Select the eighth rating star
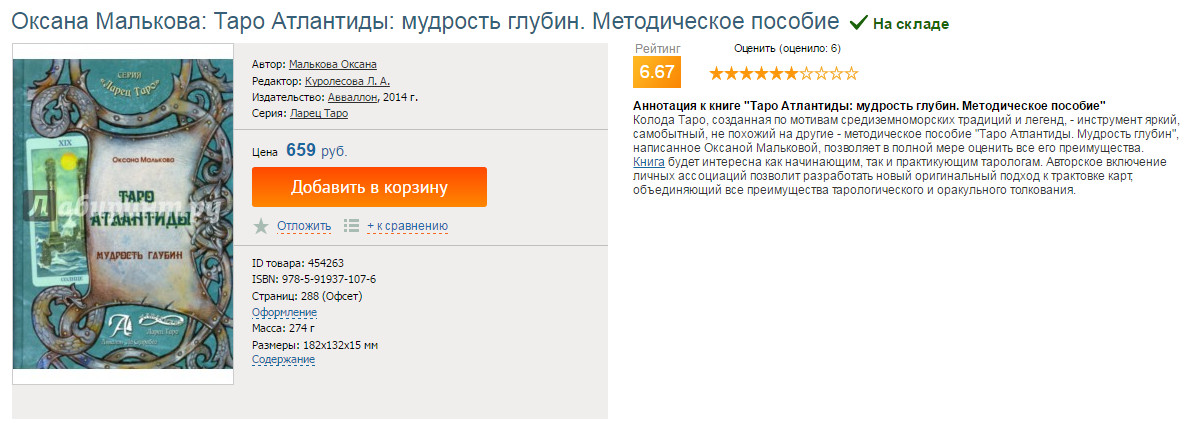Viewport: 1203px width, 423px height. pyautogui.click(x=821, y=73)
